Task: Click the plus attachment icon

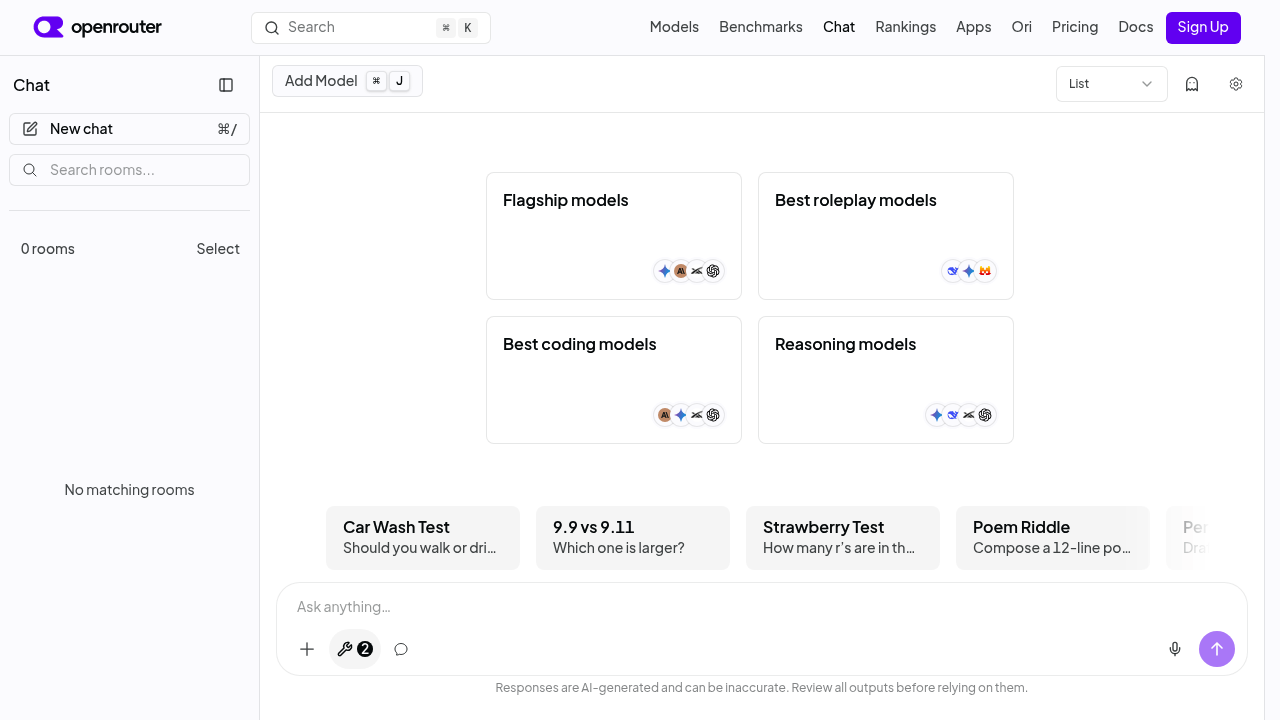Action: click(x=307, y=649)
